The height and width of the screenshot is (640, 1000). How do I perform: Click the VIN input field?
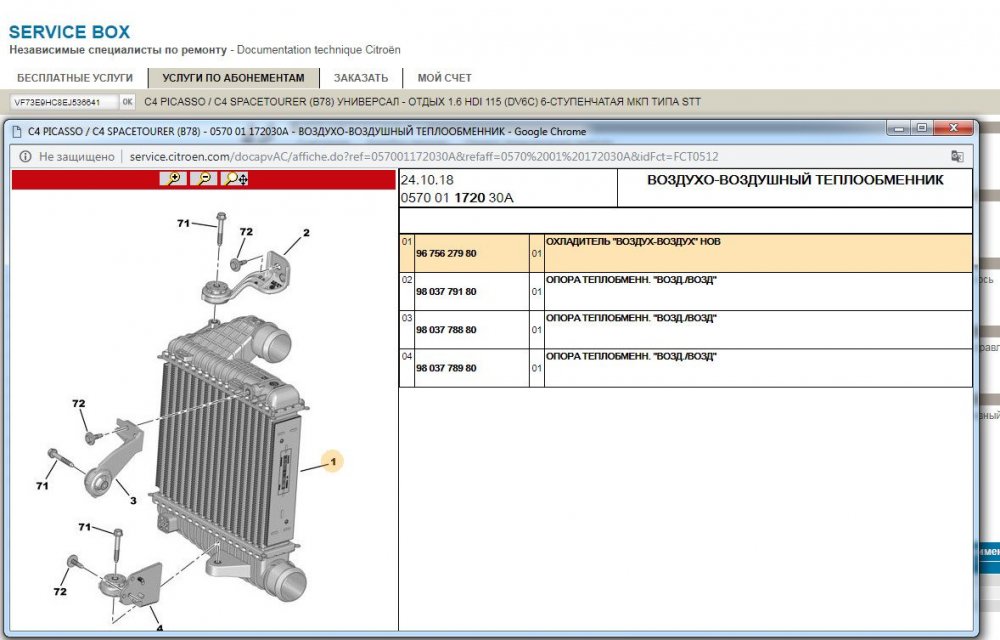pyautogui.click(x=64, y=102)
